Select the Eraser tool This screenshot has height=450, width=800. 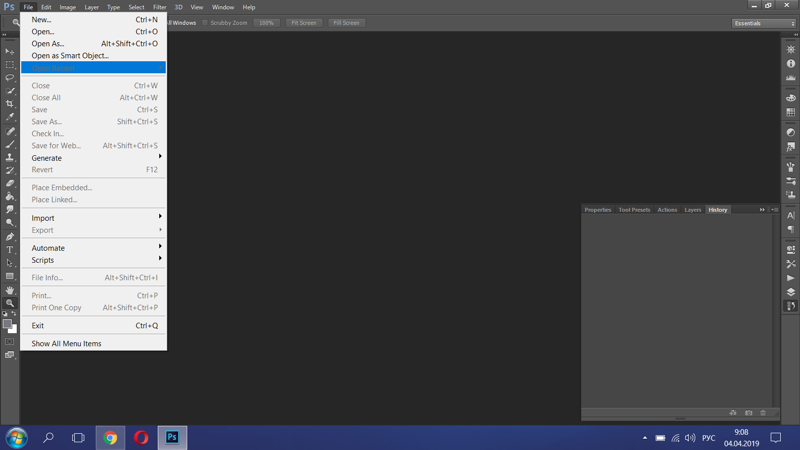click(x=10, y=183)
